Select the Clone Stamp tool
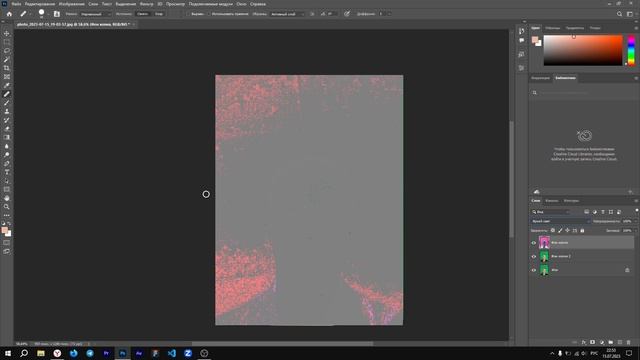 tap(7, 111)
